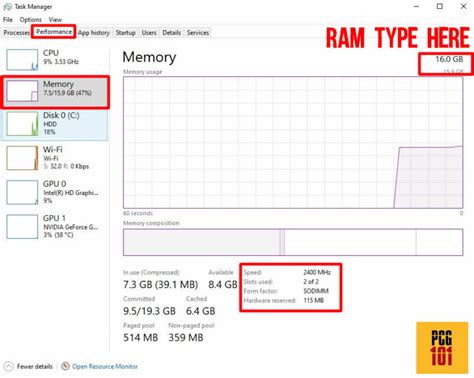This screenshot has height=378, width=474.
Task: Click the Fewer details arrow icon
Action: pos(8,366)
